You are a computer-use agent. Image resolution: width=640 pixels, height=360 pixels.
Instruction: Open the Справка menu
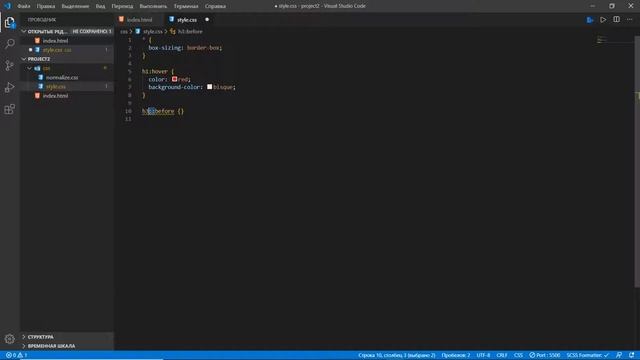click(215, 6)
